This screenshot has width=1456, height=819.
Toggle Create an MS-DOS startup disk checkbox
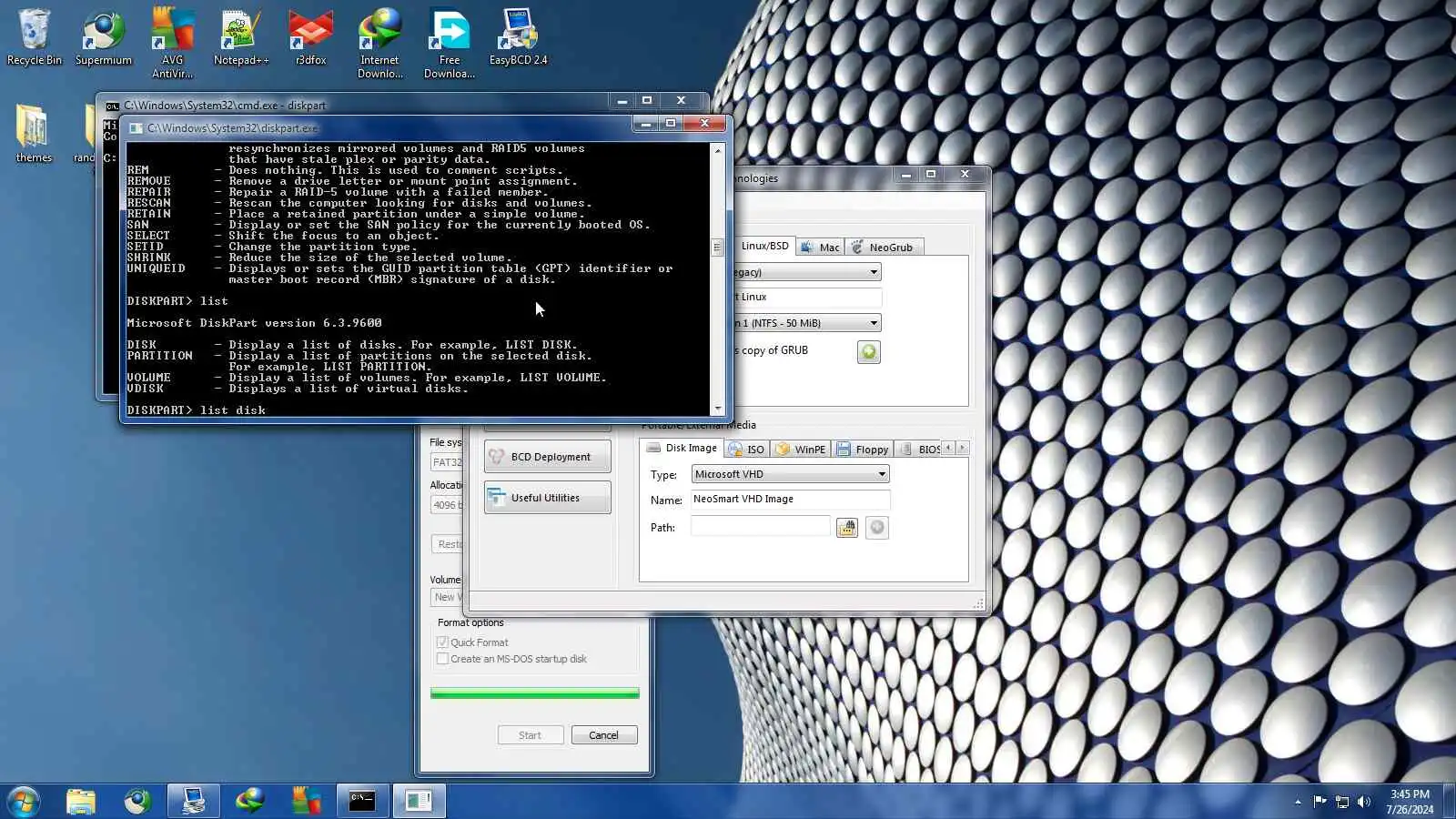[x=442, y=659]
